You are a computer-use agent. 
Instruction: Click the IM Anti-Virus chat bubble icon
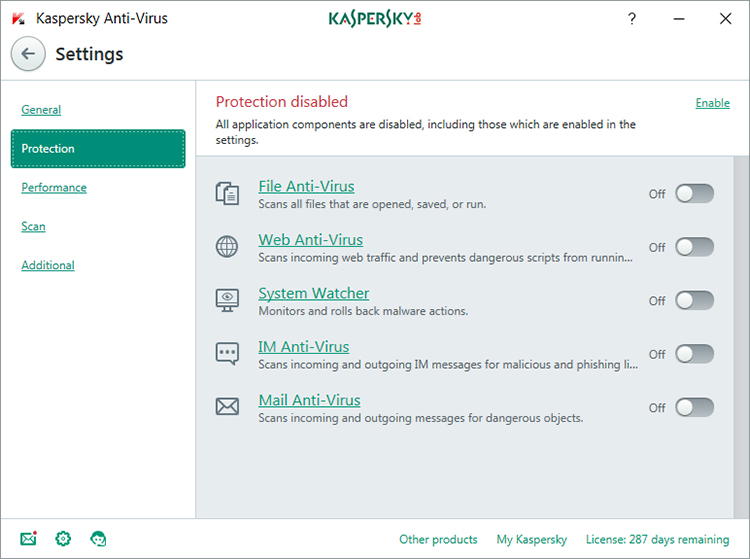(227, 353)
